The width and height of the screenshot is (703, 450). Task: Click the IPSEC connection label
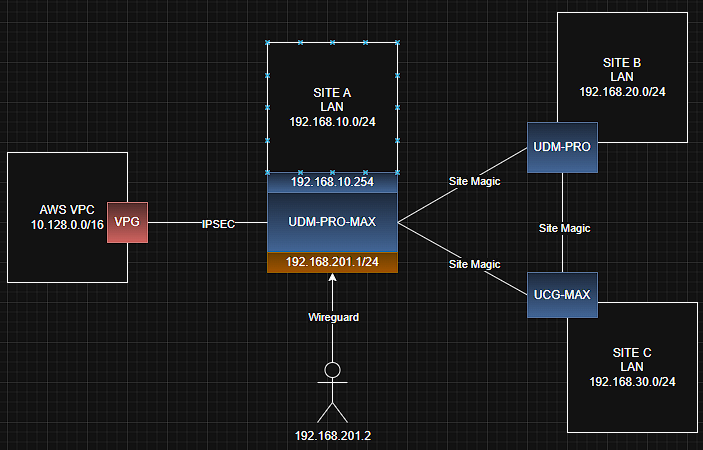(x=218, y=224)
